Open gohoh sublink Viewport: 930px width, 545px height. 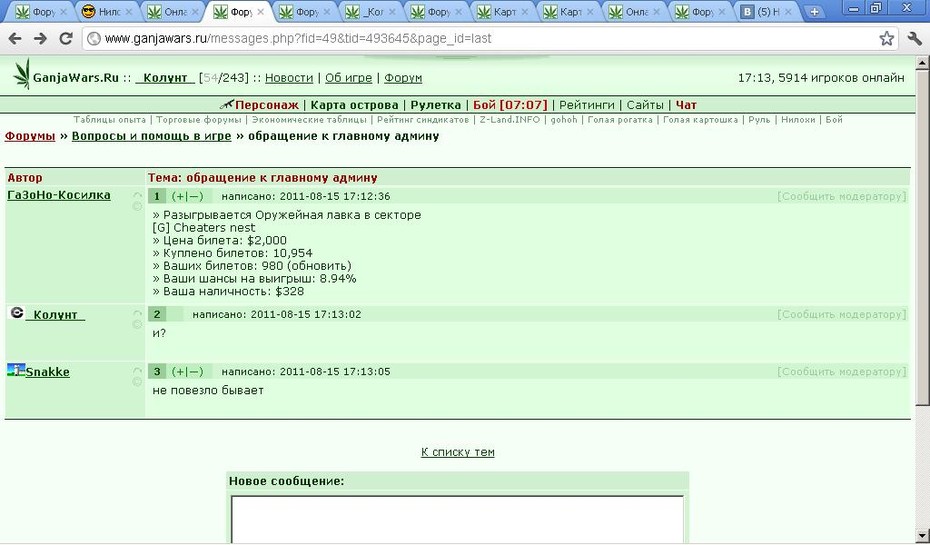(563, 120)
